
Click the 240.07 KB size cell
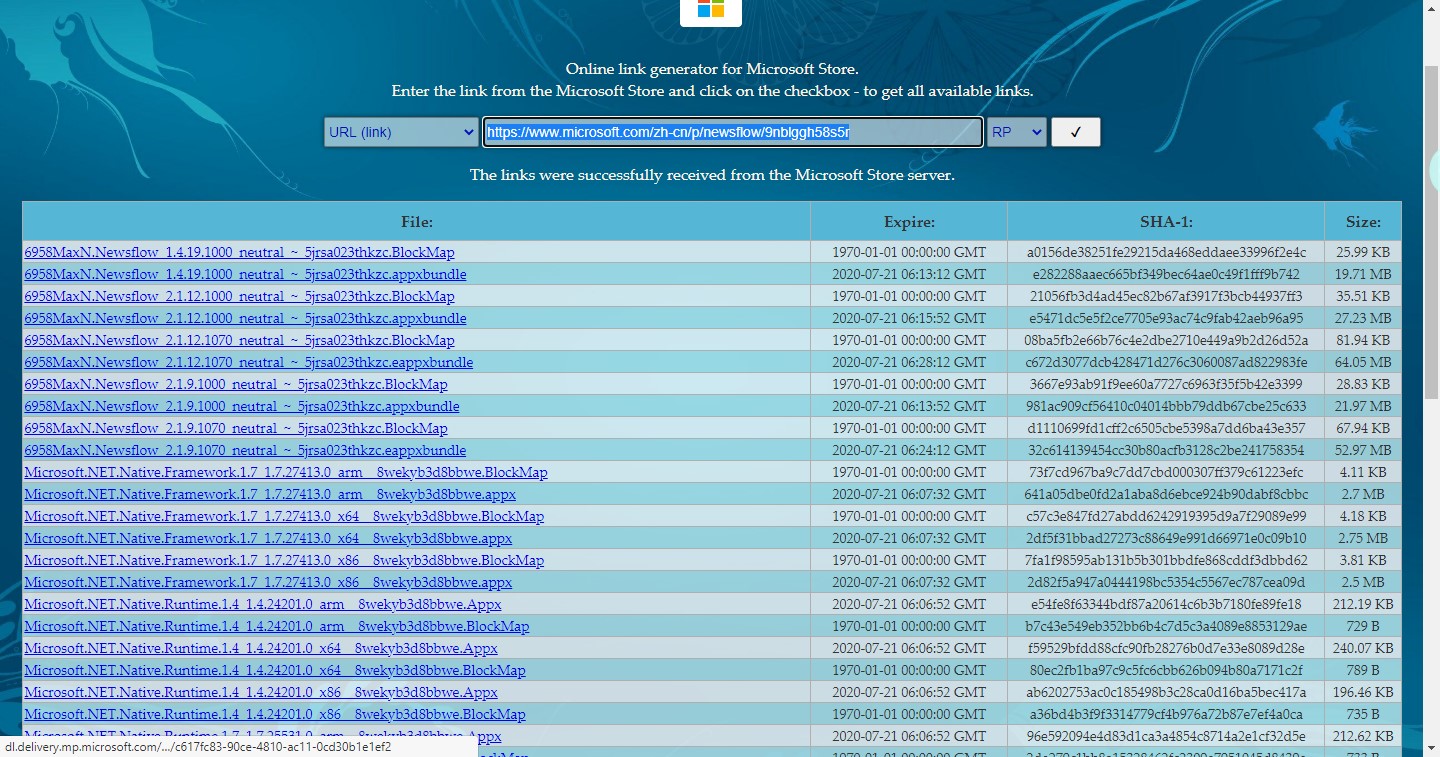pyautogui.click(x=1363, y=648)
